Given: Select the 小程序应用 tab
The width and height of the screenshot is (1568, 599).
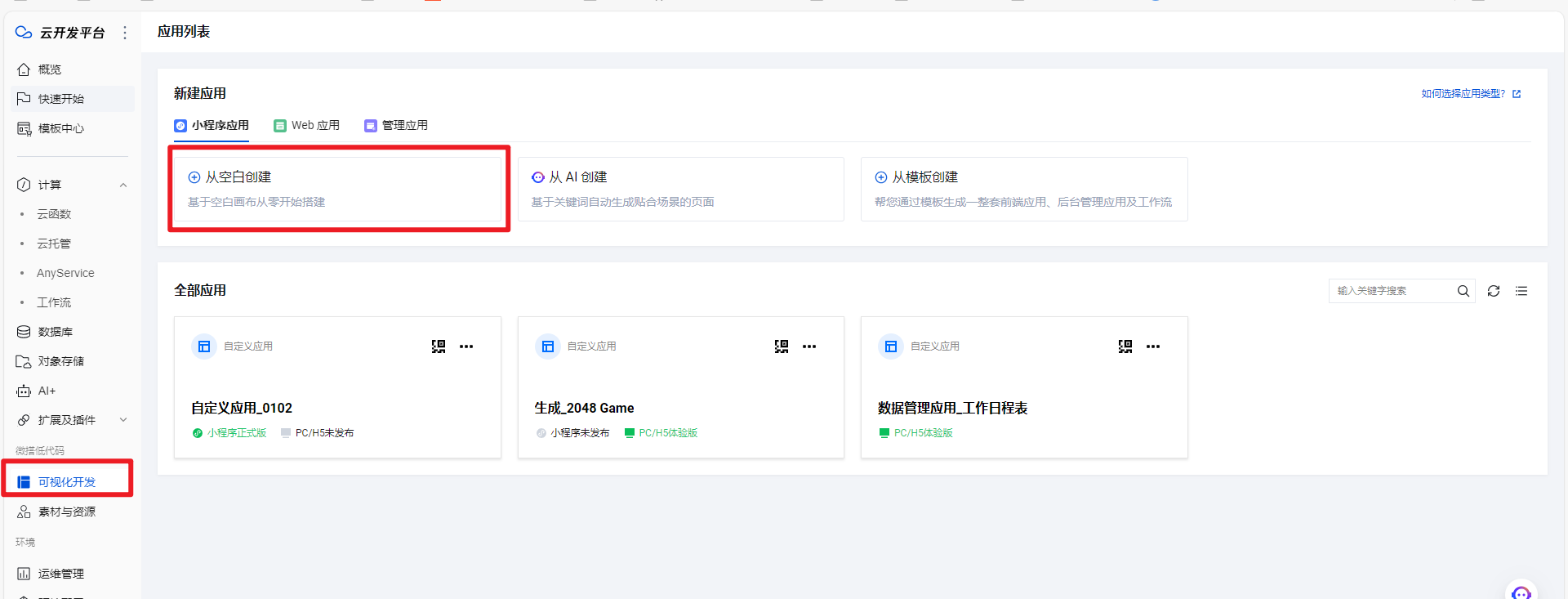Looking at the screenshot, I should (212, 126).
